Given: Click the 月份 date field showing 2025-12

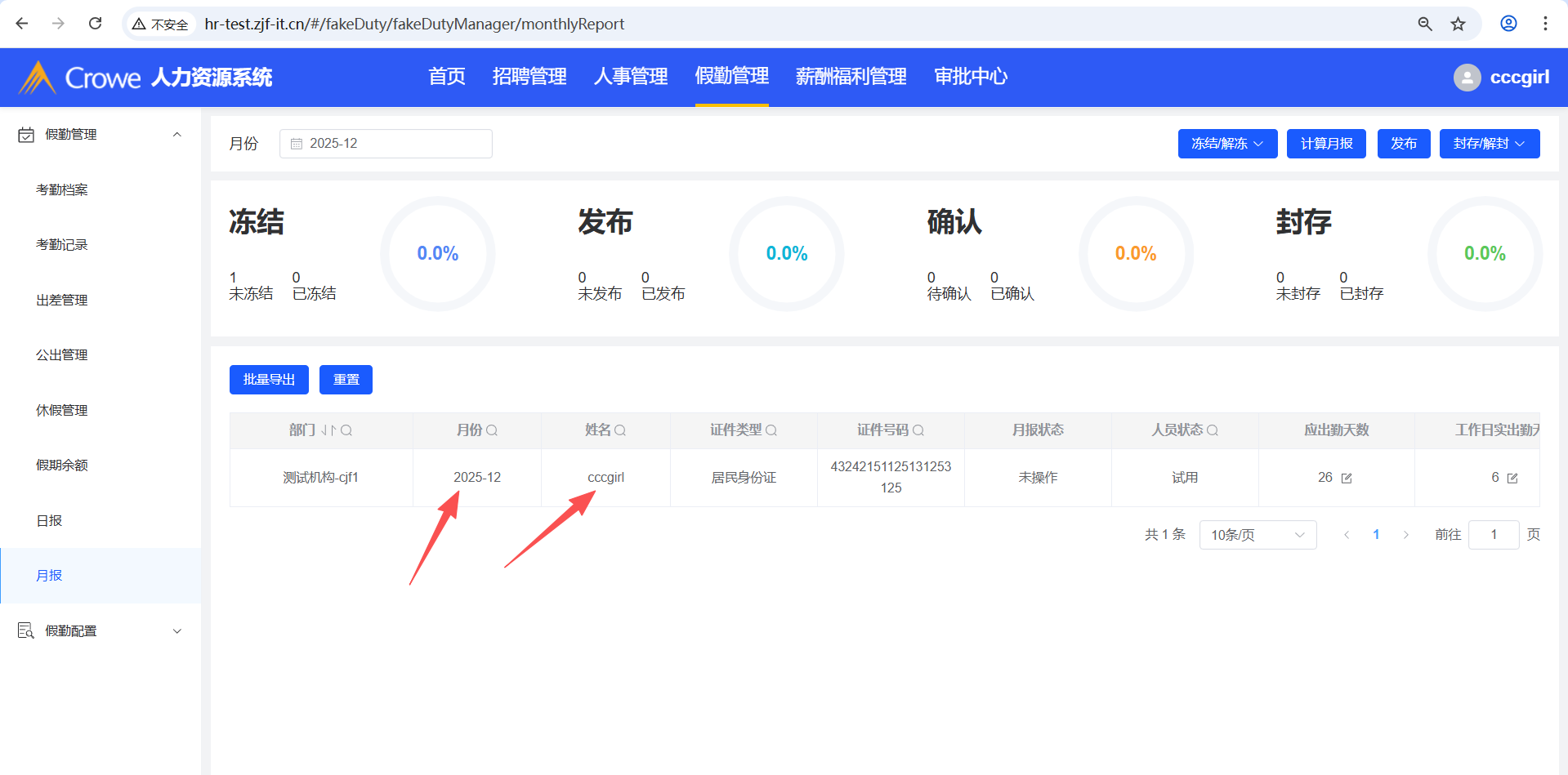Looking at the screenshot, I should point(386,144).
